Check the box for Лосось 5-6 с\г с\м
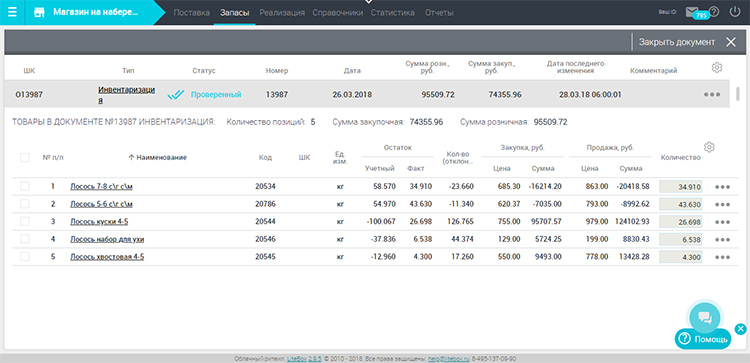Viewport: 750px width, 363px height. click(x=24, y=204)
